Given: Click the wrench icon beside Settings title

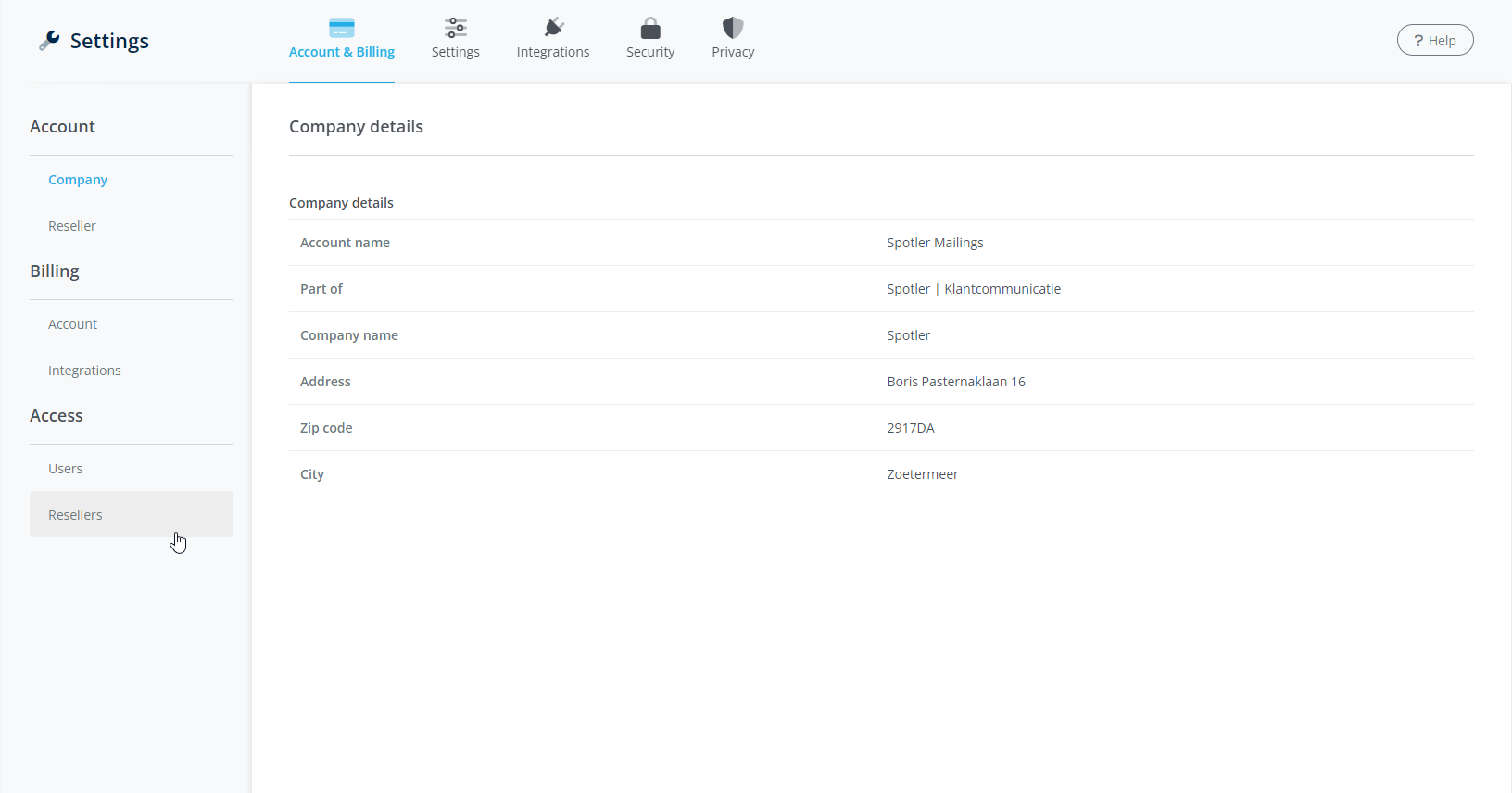Looking at the screenshot, I should click(49, 40).
